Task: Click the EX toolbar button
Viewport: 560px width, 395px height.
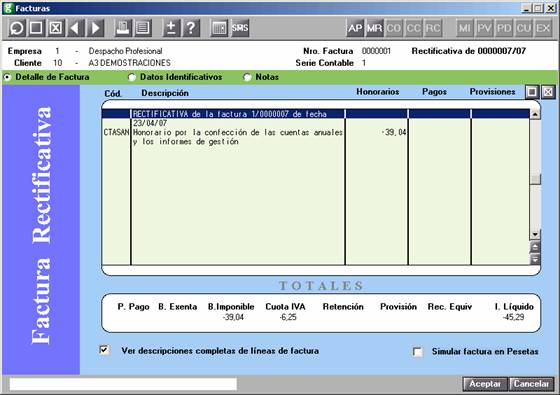Action: point(543,28)
